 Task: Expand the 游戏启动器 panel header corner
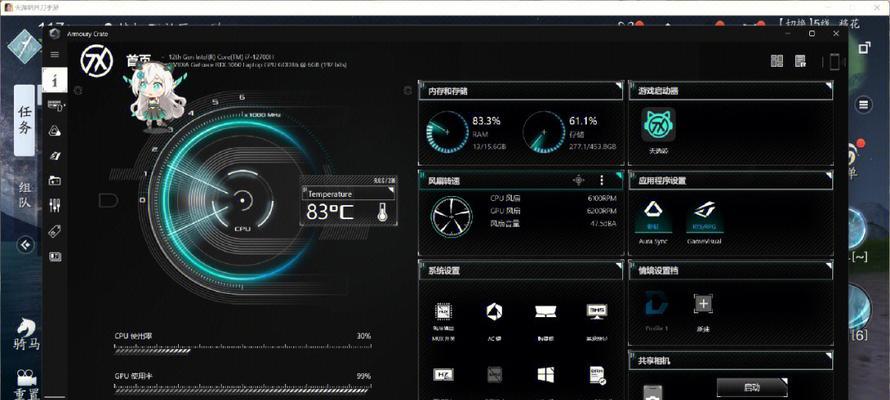(828, 85)
